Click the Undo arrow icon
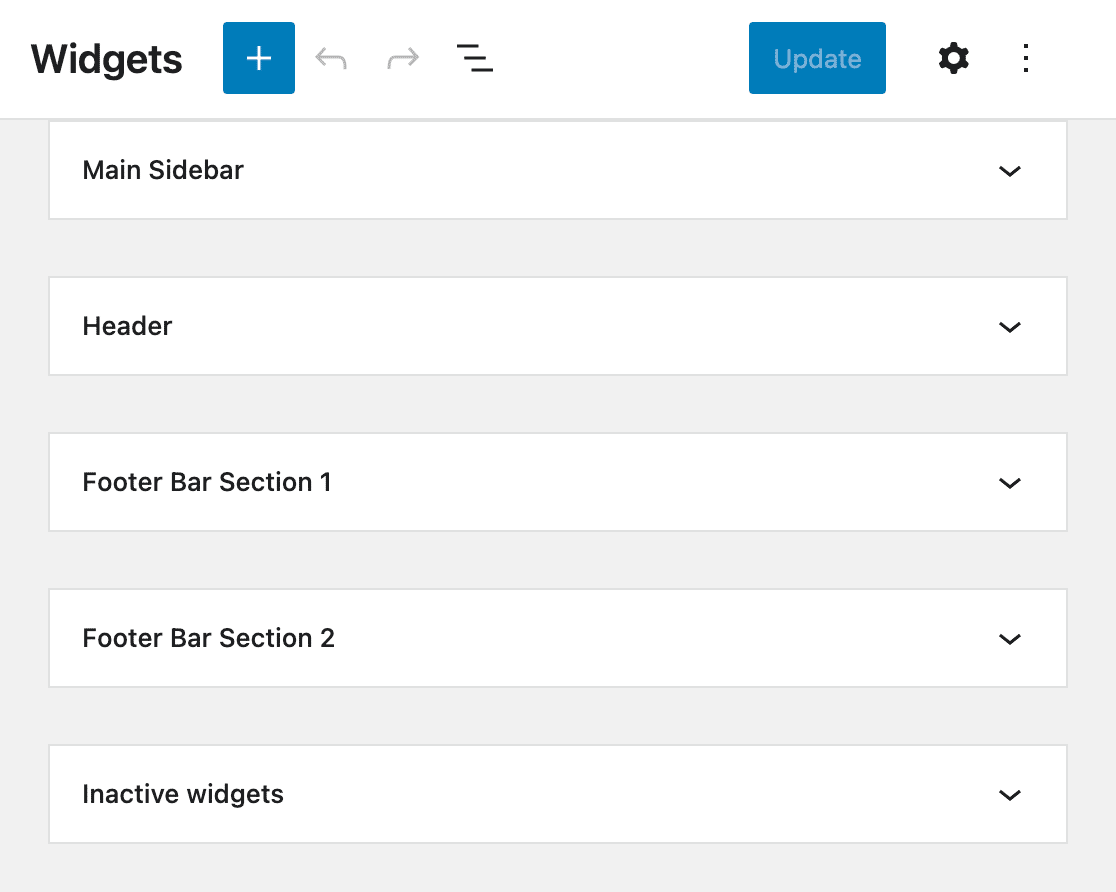Image resolution: width=1116 pixels, height=892 pixels. pyautogui.click(x=331, y=59)
